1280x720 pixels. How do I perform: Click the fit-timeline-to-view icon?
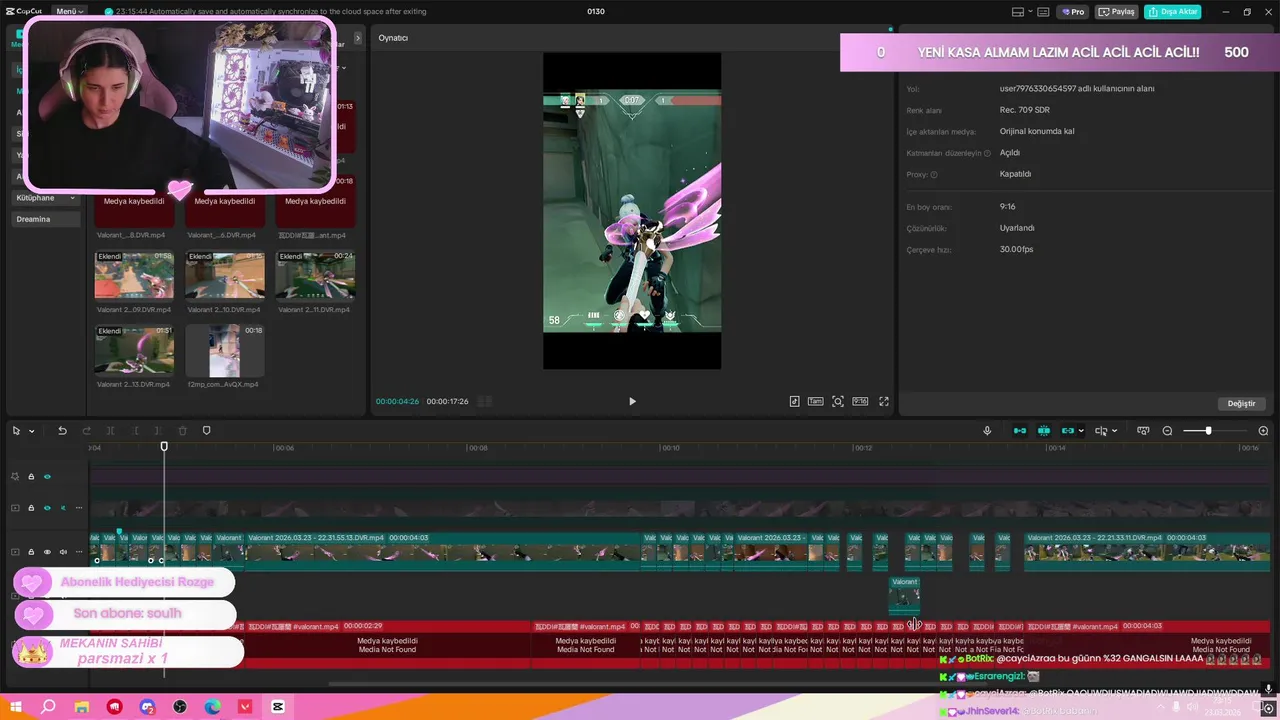[1143, 431]
